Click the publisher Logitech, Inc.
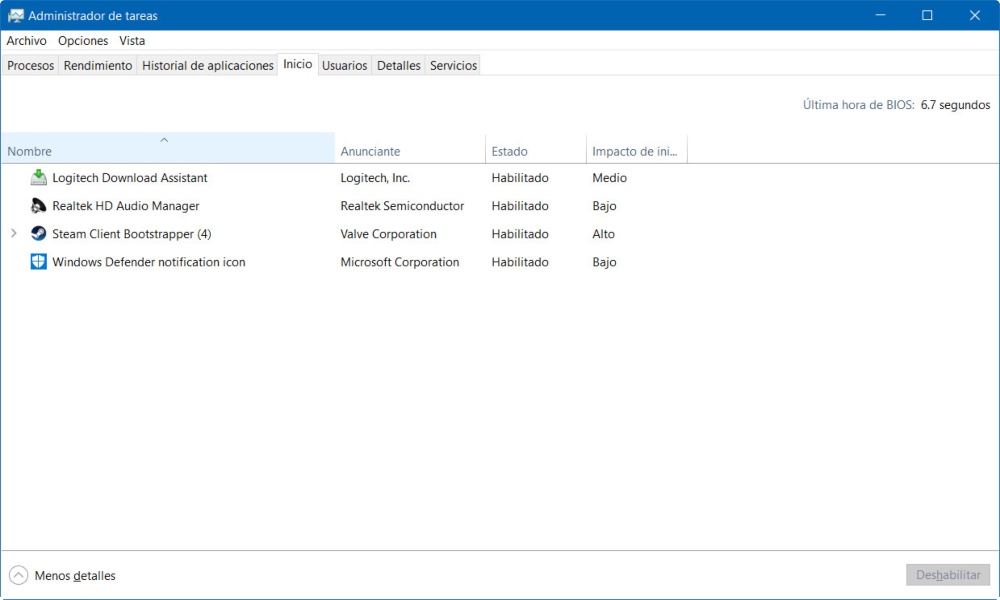The image size is (1000, 600). point(375,178)
